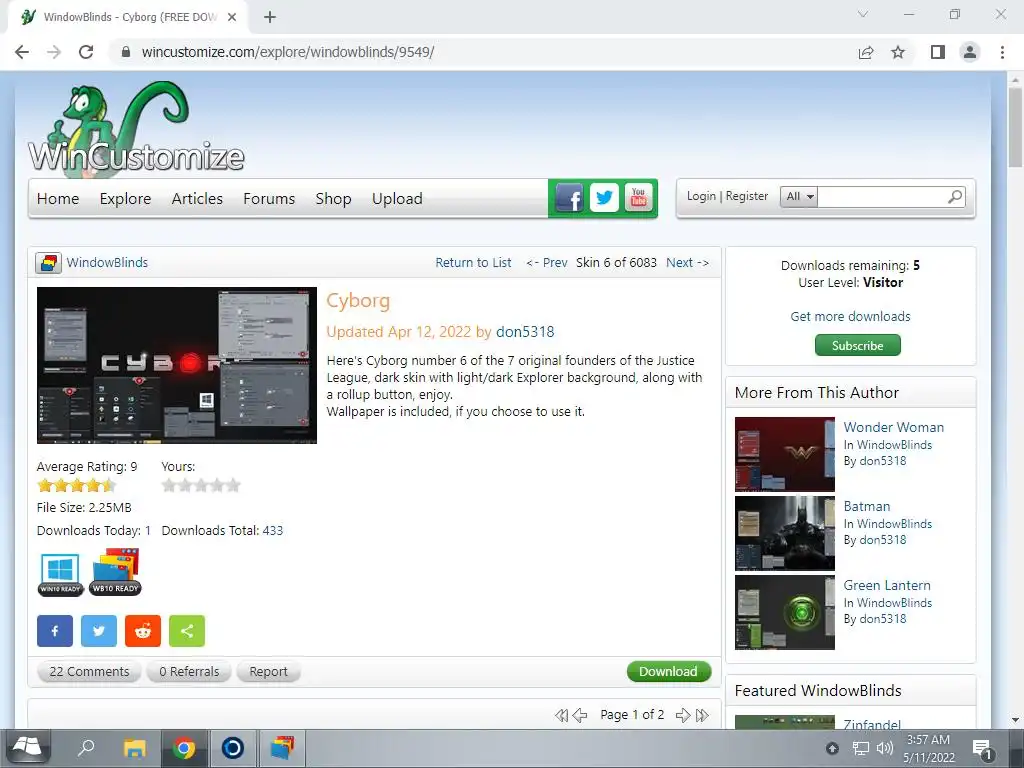Screen dimensions: 1024x768
Task: Click the volume icon in system tray
Action: (885, 748)
